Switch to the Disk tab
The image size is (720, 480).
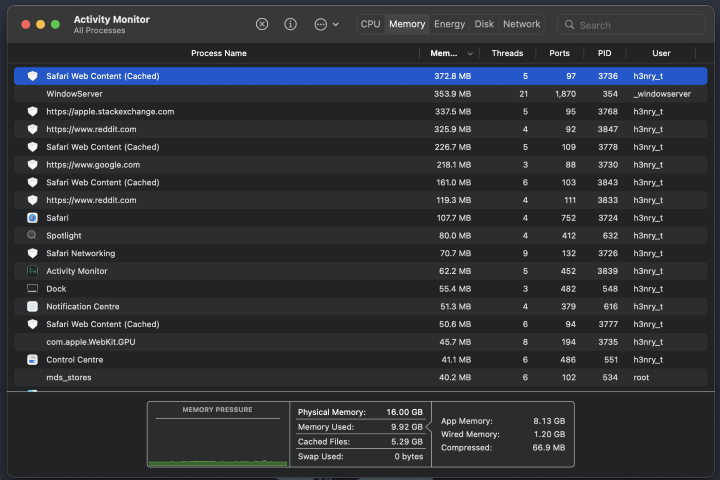coord(484,24)
